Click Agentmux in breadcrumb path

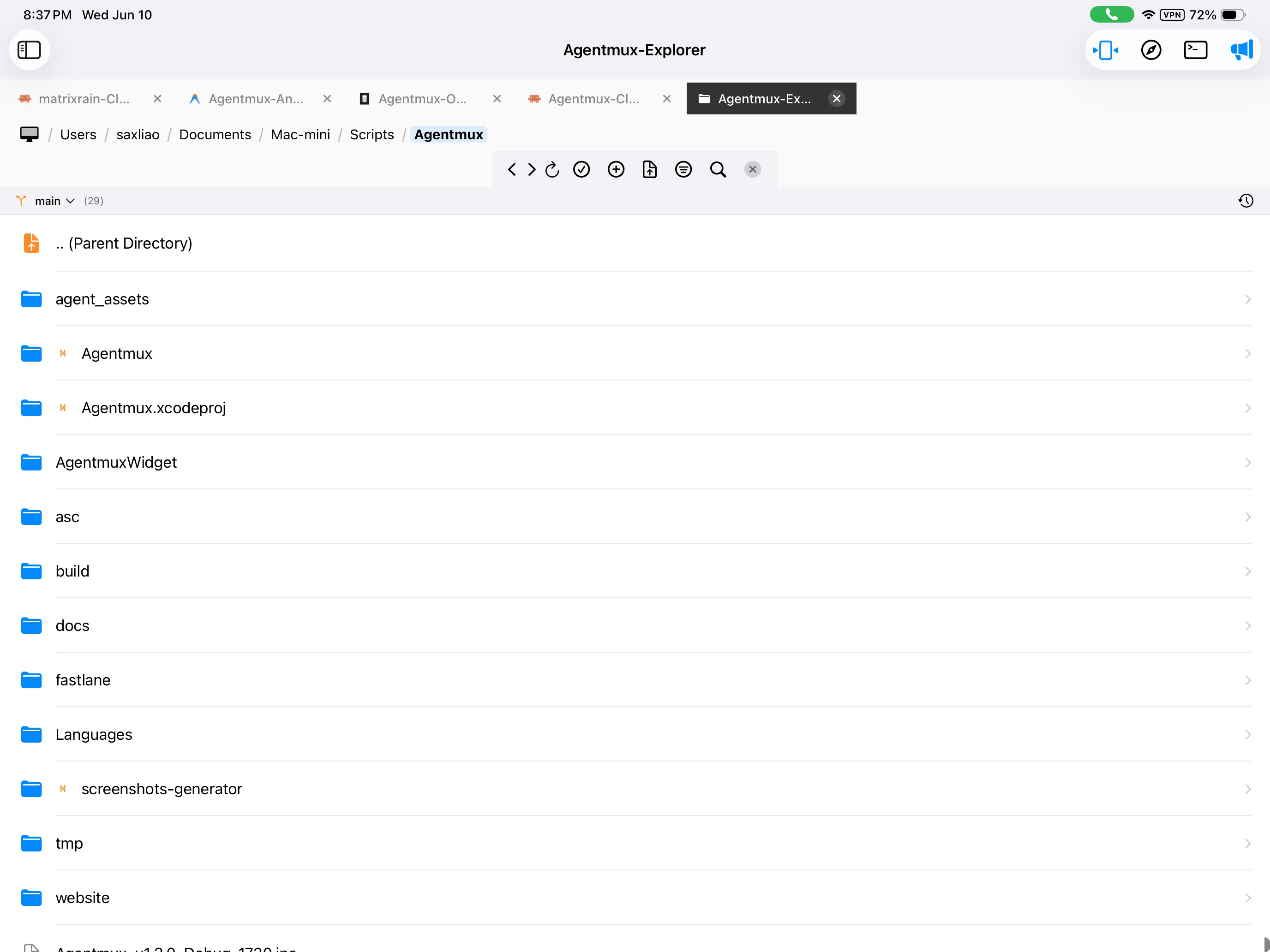(x=449, y=134)
